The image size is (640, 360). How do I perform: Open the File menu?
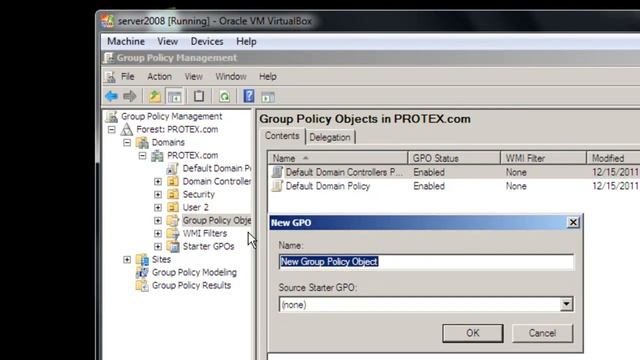(127, 77)
